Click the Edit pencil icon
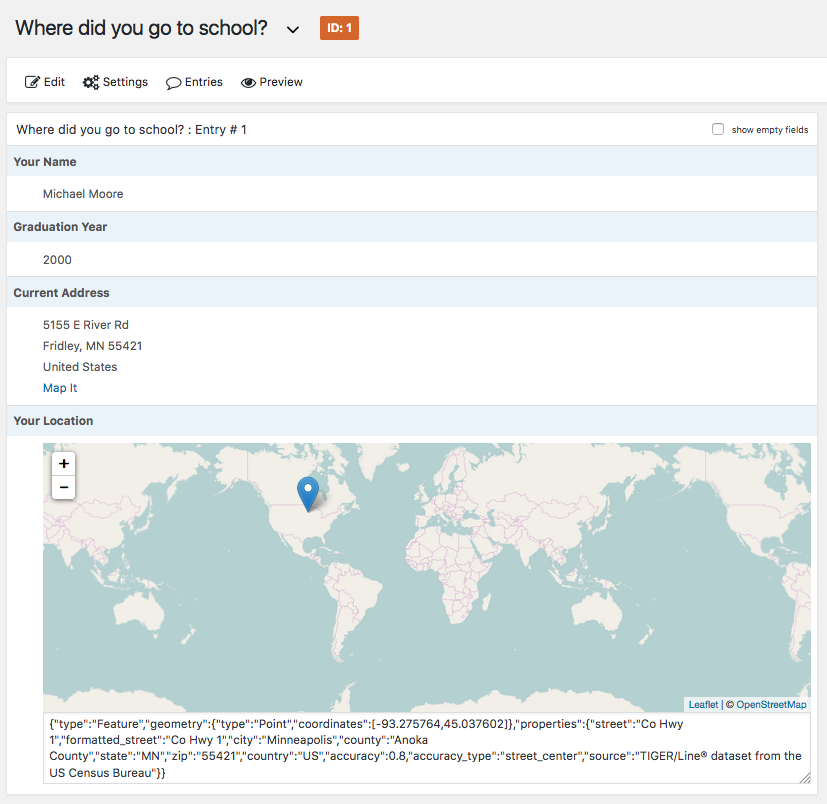 [x=32, y=82]
